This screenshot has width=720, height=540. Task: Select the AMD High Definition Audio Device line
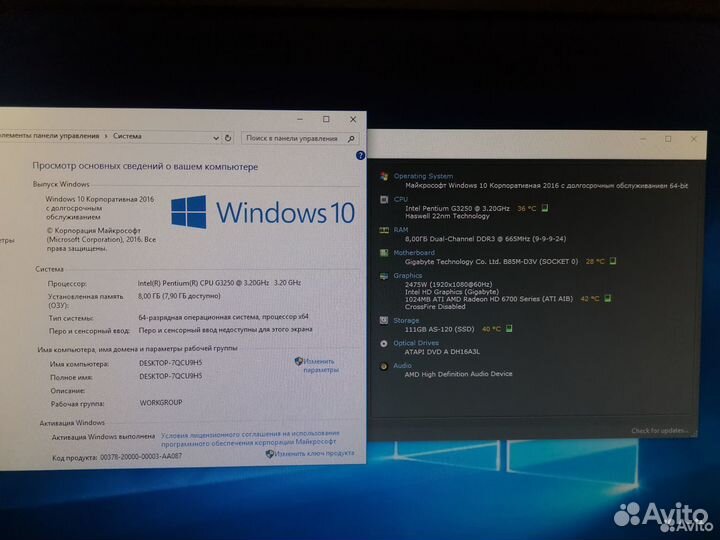[458, 374]
